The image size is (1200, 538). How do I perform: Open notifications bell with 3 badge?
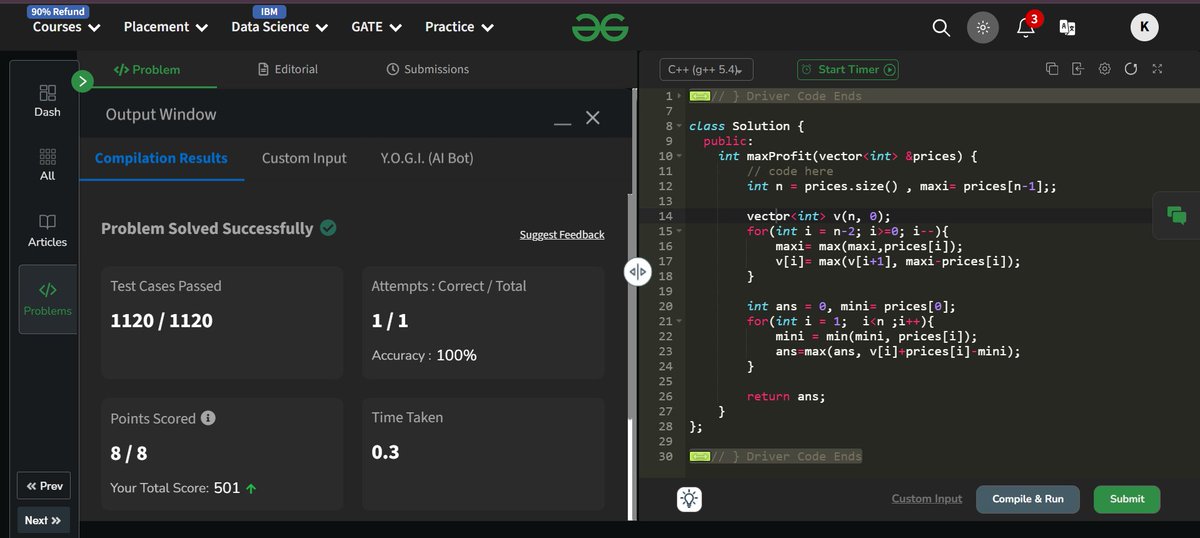1027,26
